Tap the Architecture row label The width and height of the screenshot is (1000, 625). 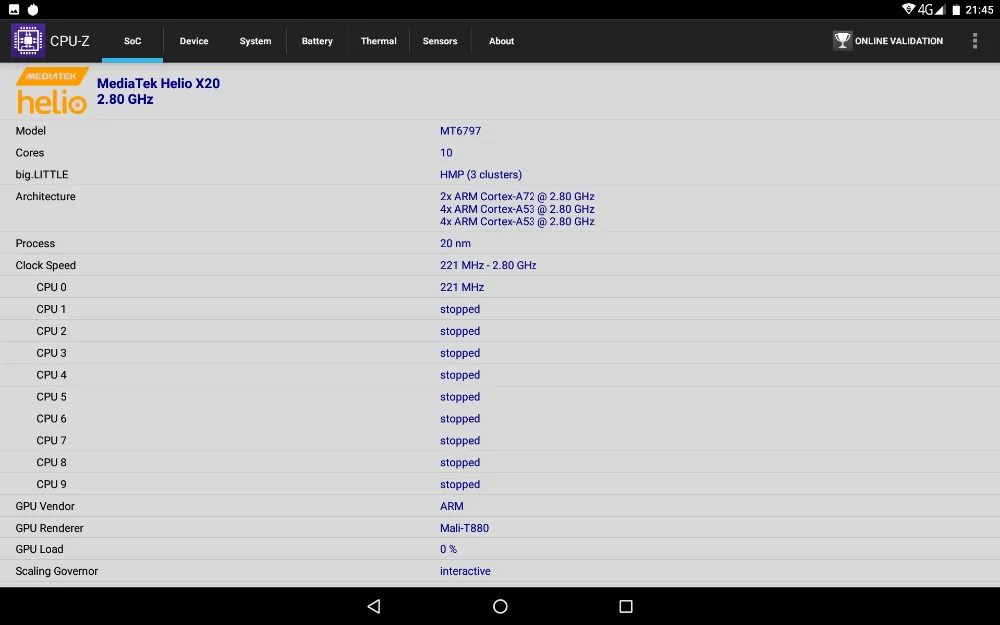[45, 196]
